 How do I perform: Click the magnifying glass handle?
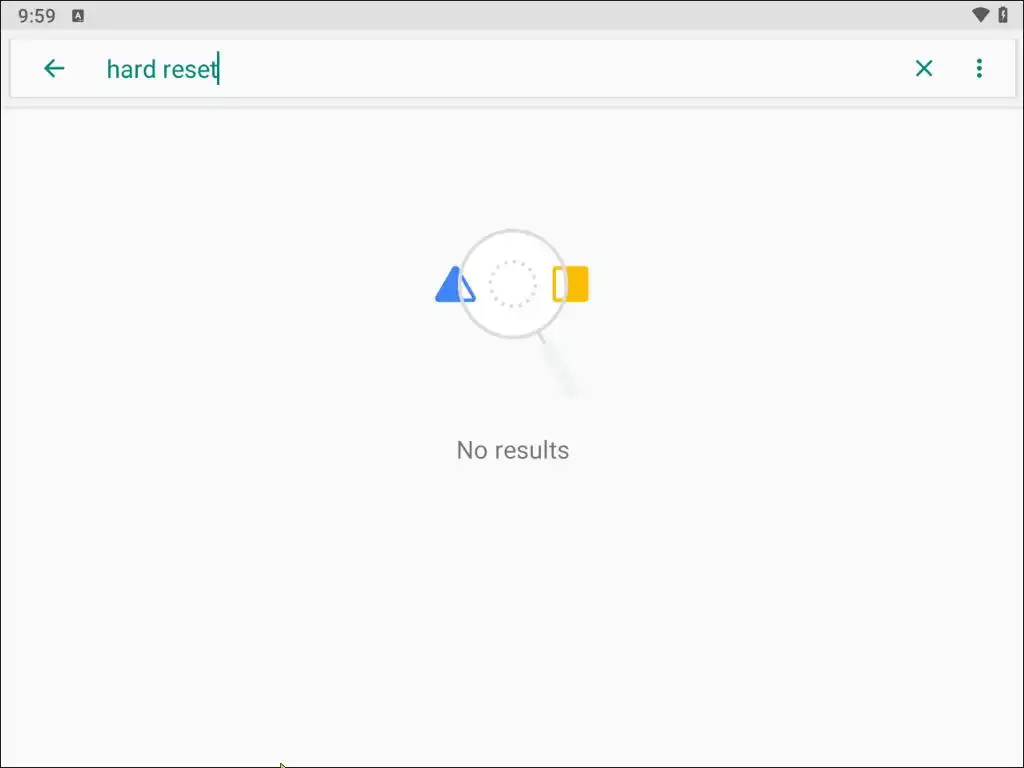558,364
